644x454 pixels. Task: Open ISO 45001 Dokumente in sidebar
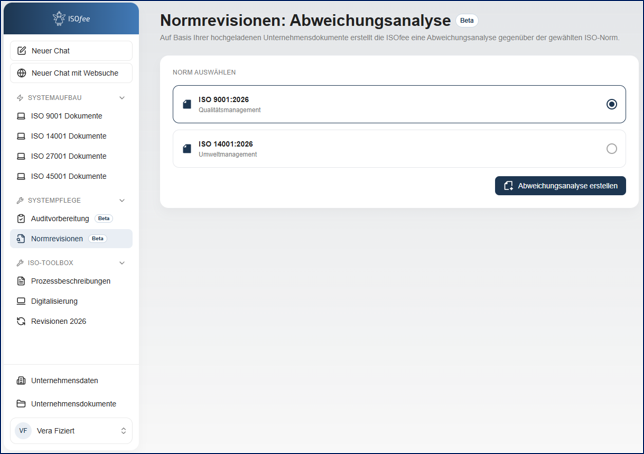click(x=71, y=176)
